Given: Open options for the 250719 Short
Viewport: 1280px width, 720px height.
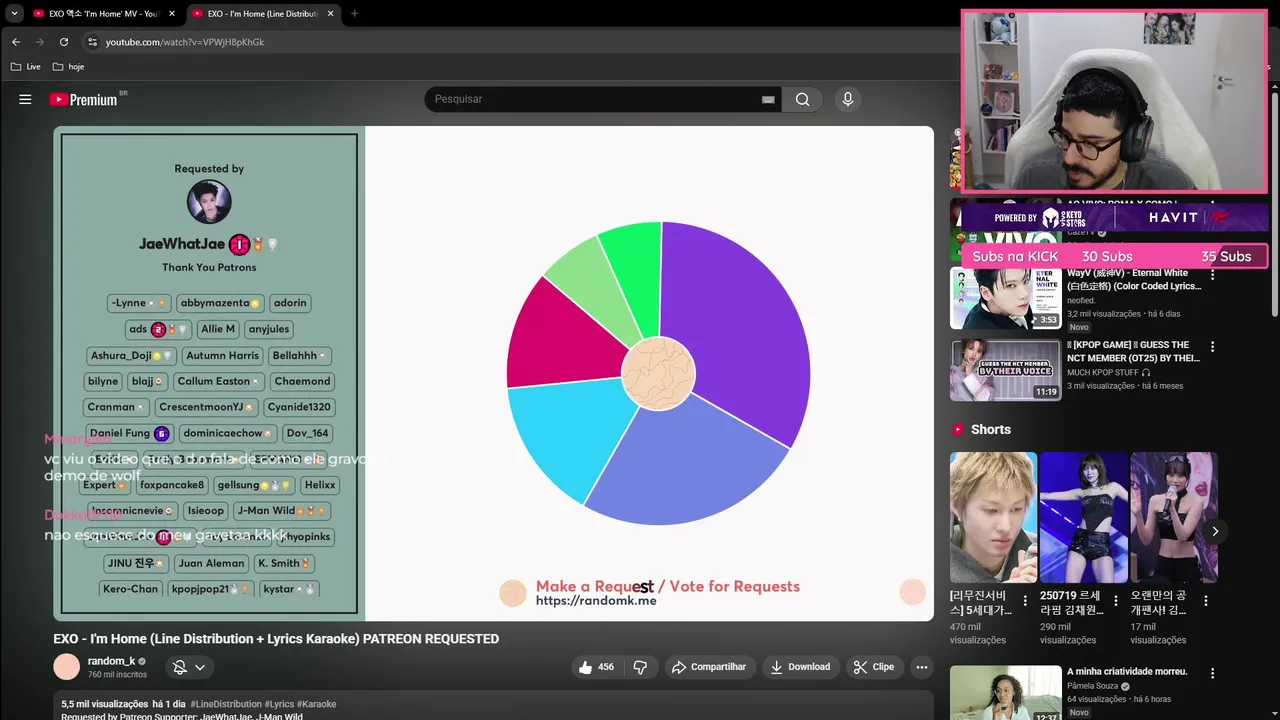Looking at the screenshot, I should click(x=1115, y=601).
